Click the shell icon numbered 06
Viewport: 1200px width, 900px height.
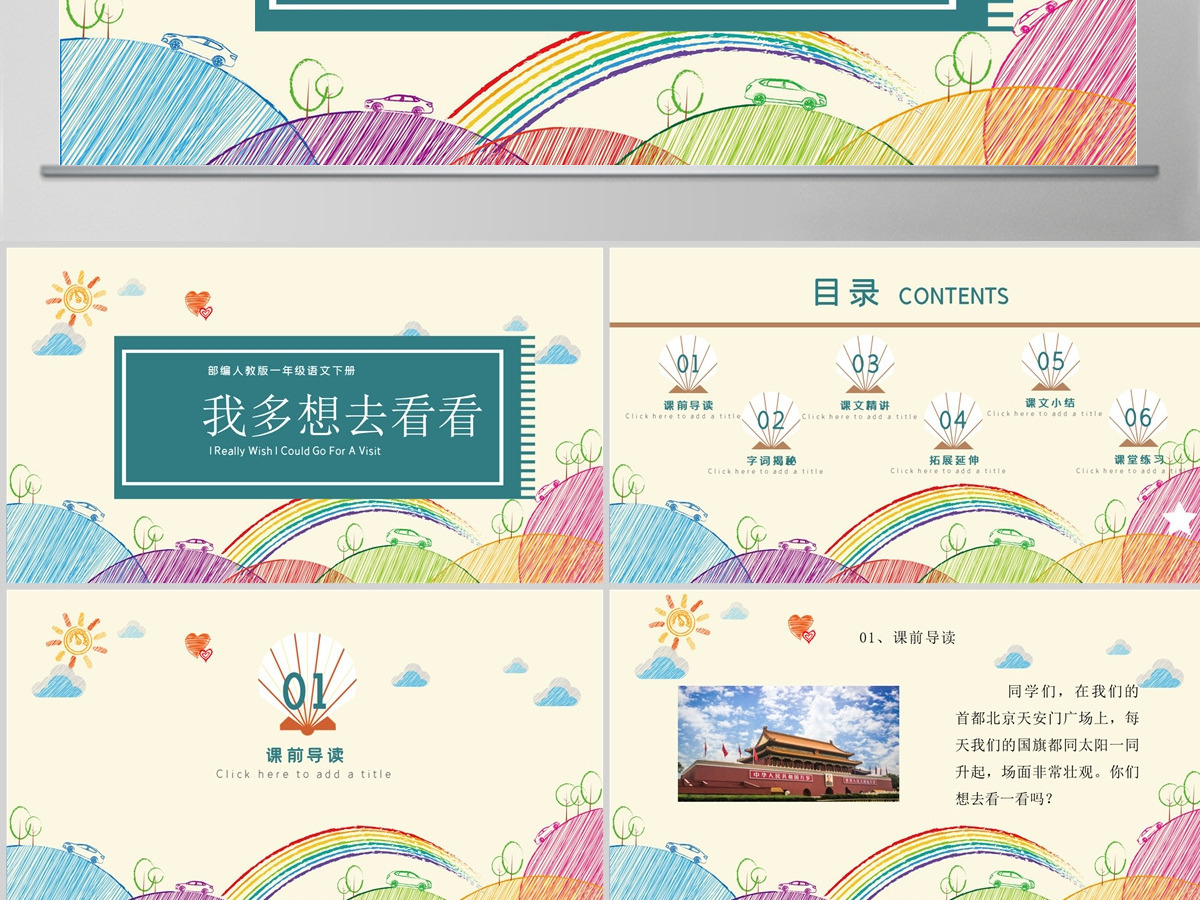tap(1138, 417)
